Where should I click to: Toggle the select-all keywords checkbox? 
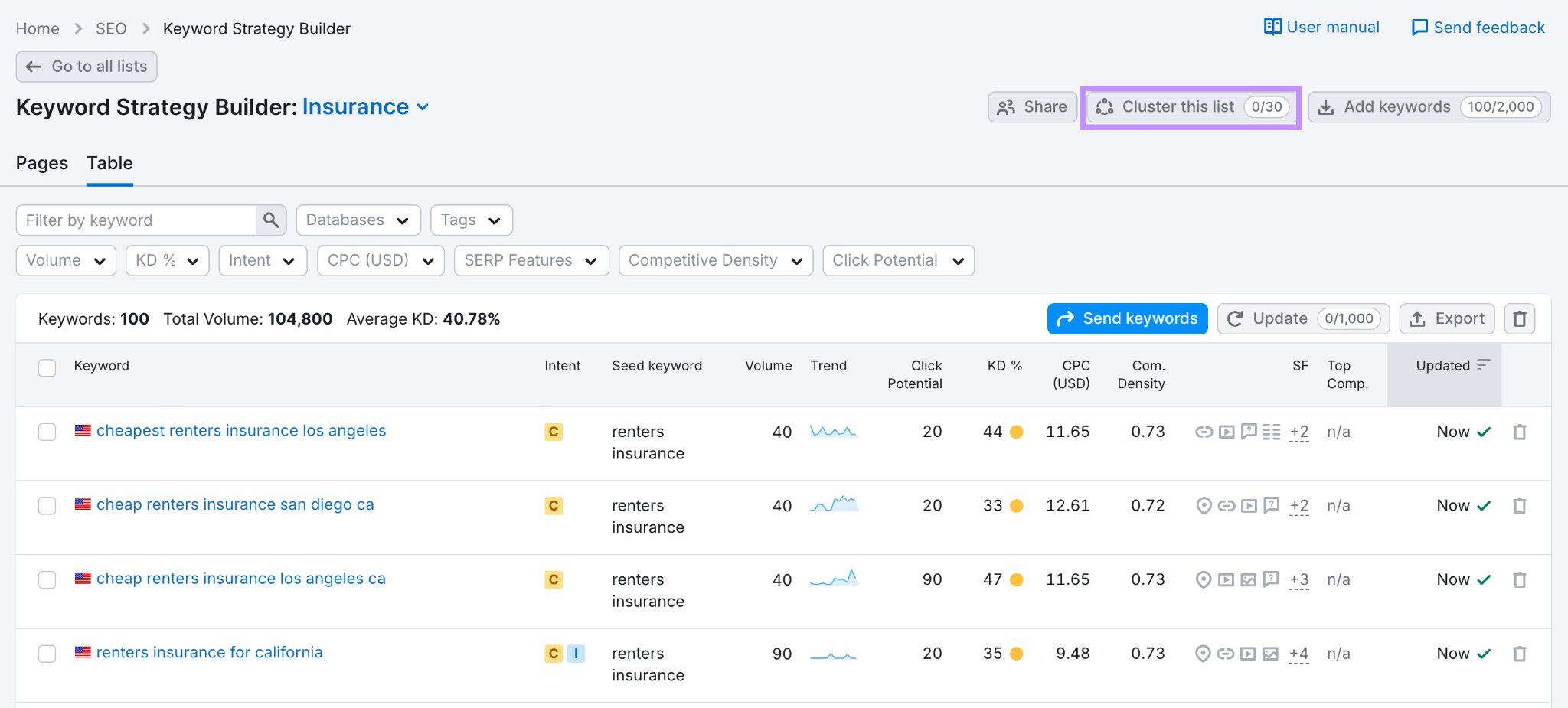click(x=47, y=367)
